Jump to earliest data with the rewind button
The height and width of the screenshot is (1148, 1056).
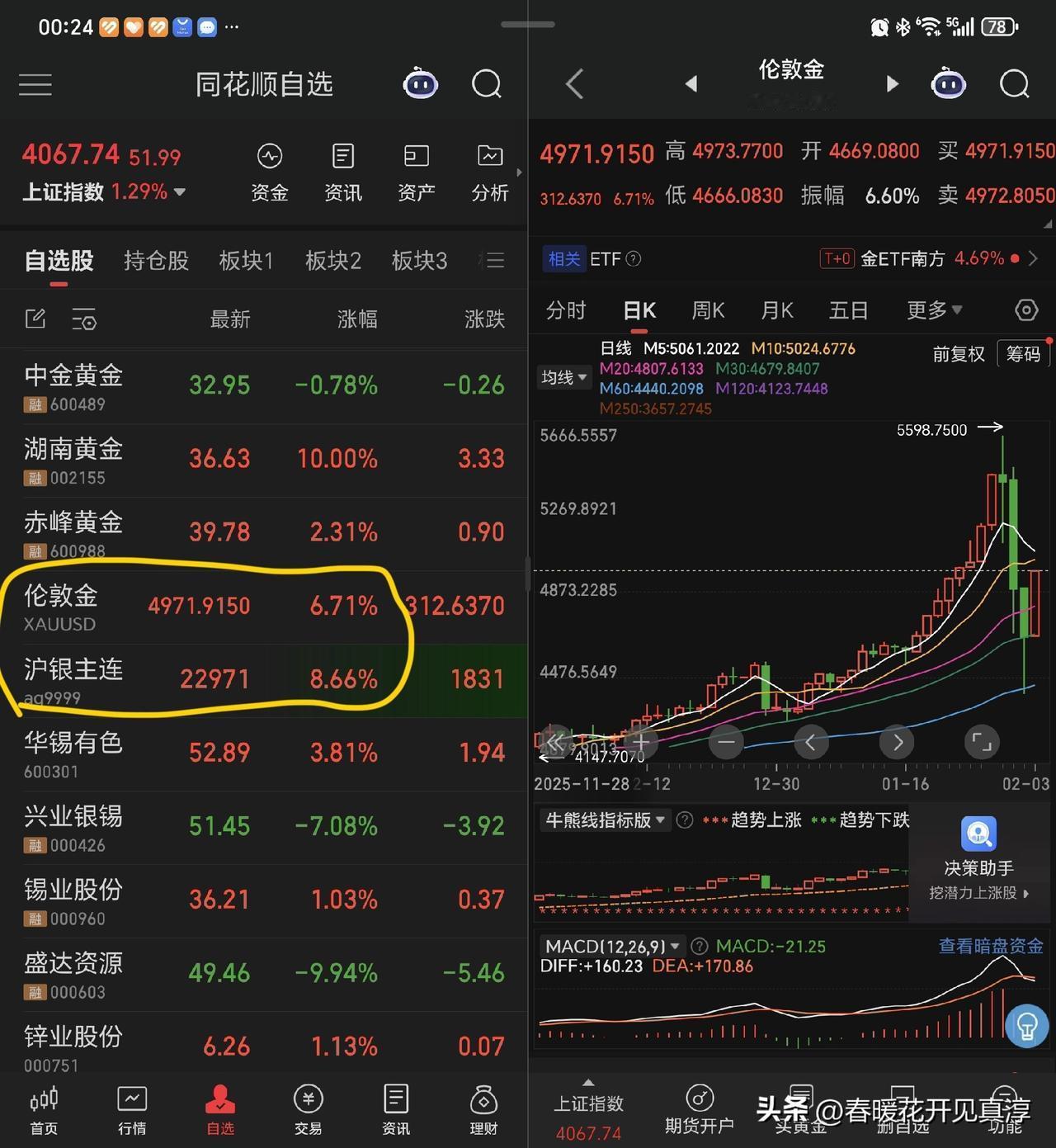(x=554, y=743)
